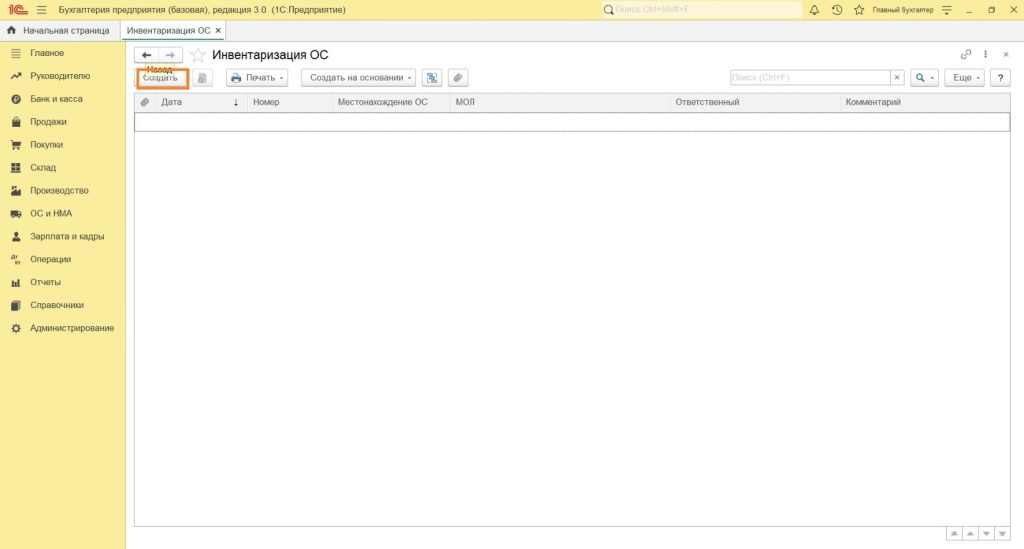Sort by the Дата column header
This screenshot has height=549, width=1024.
tap(201, 102)
